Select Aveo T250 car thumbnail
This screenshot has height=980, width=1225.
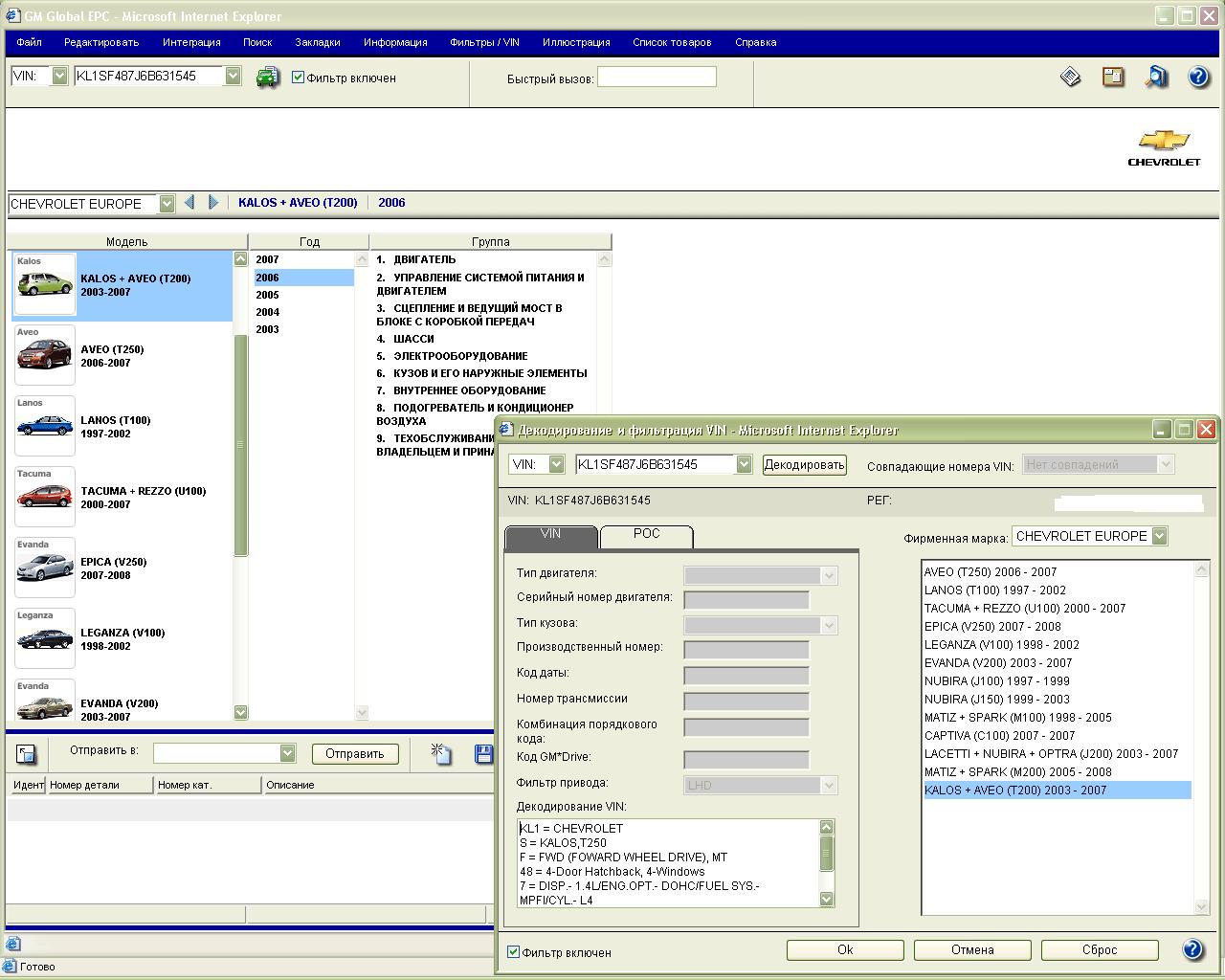coord(45,355)
